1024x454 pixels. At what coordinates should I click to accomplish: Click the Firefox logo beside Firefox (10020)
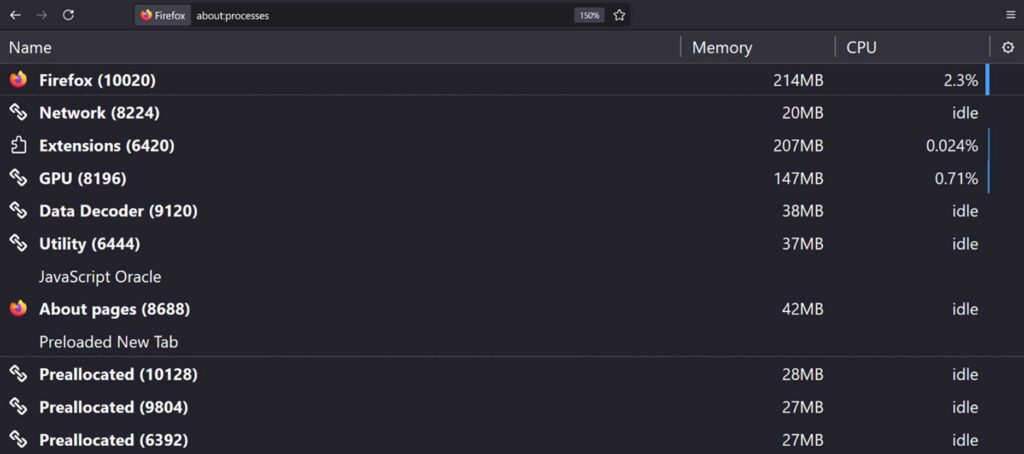tap(18, 80)
